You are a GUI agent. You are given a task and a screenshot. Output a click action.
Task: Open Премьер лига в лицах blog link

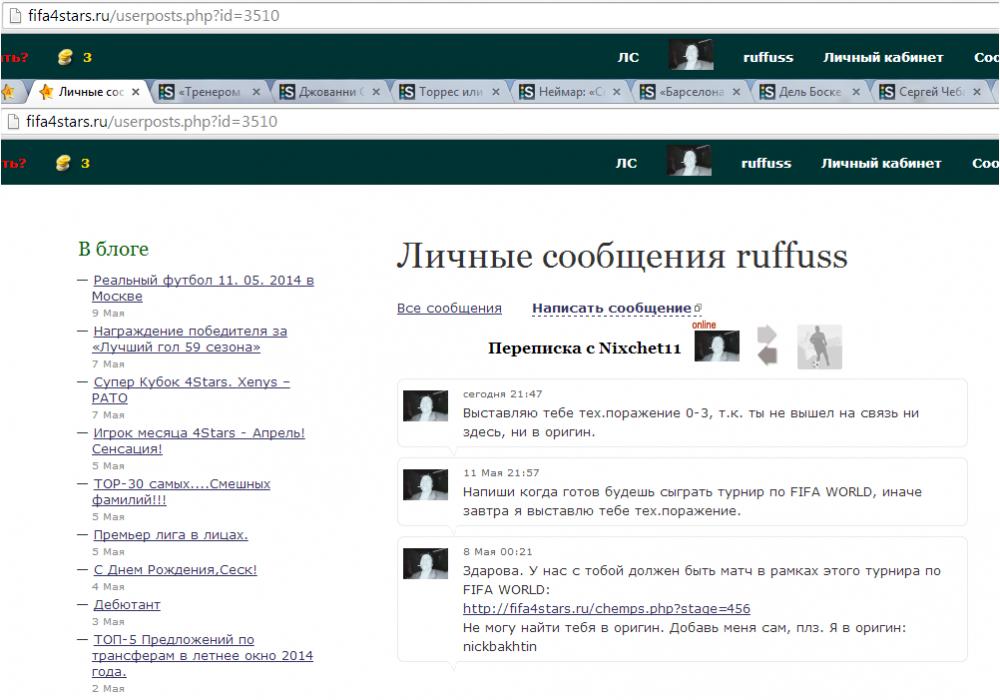(x=170, y=535)
